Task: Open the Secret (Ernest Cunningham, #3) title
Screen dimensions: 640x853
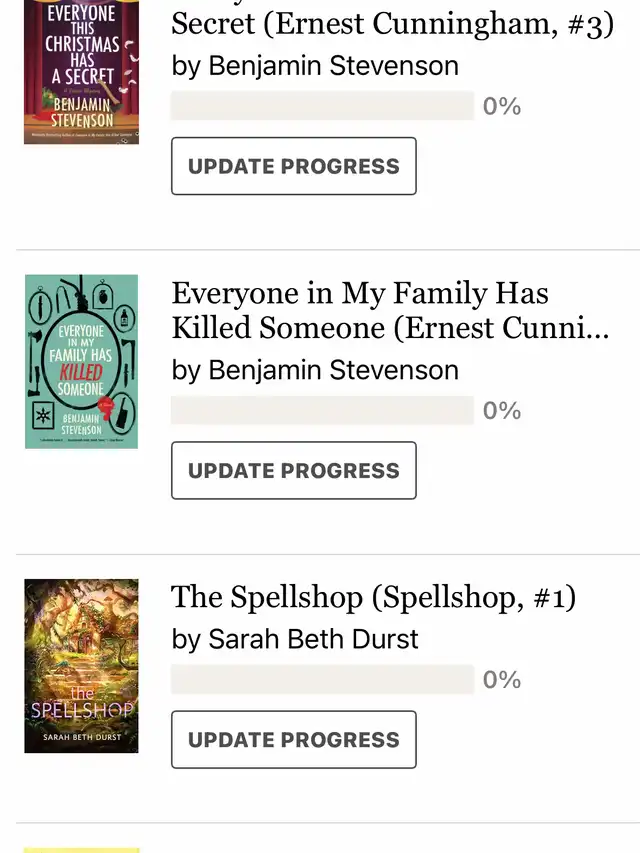Action: [392, 24]
